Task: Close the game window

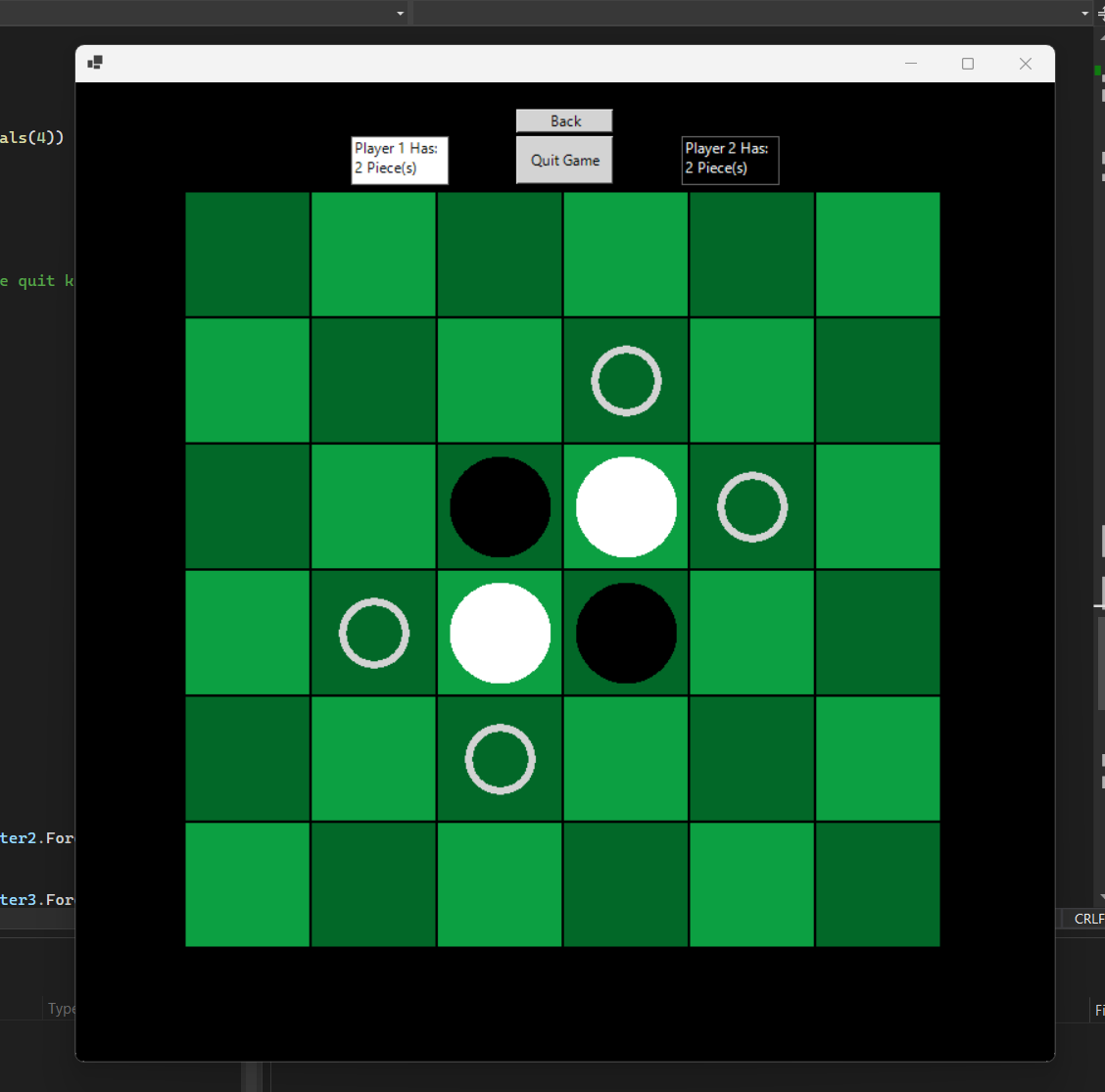Action: pos(1026,64)
